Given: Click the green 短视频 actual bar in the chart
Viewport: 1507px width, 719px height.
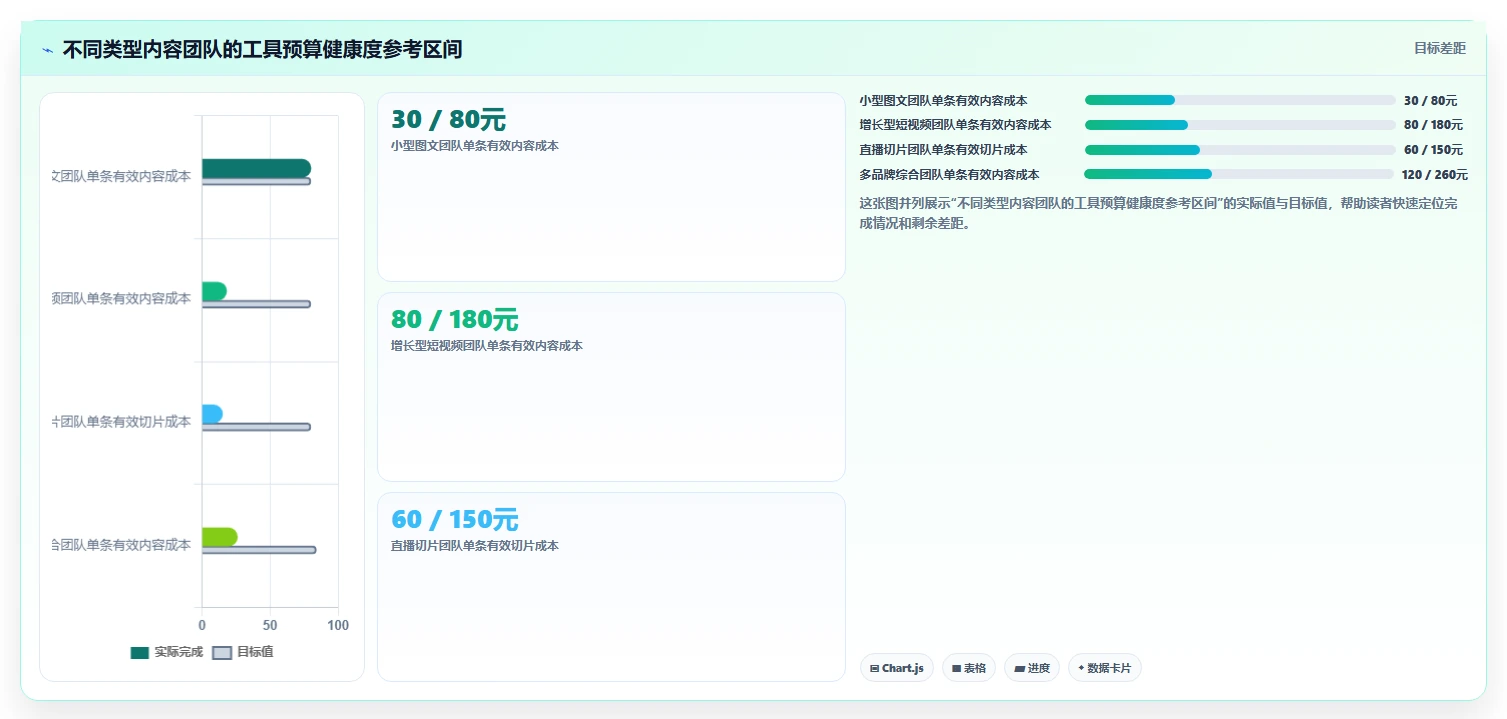Looking at the screenshot, I should pyautogui.click(x=214, y=291).
